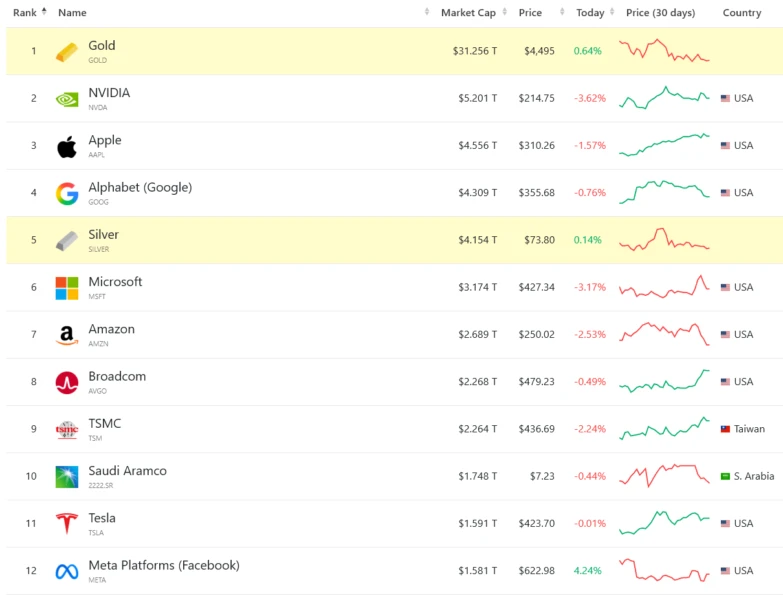The image size is (783, 600).
Task: Click Amazon's 30-day price chart
Action: click(x=664, y=334)
